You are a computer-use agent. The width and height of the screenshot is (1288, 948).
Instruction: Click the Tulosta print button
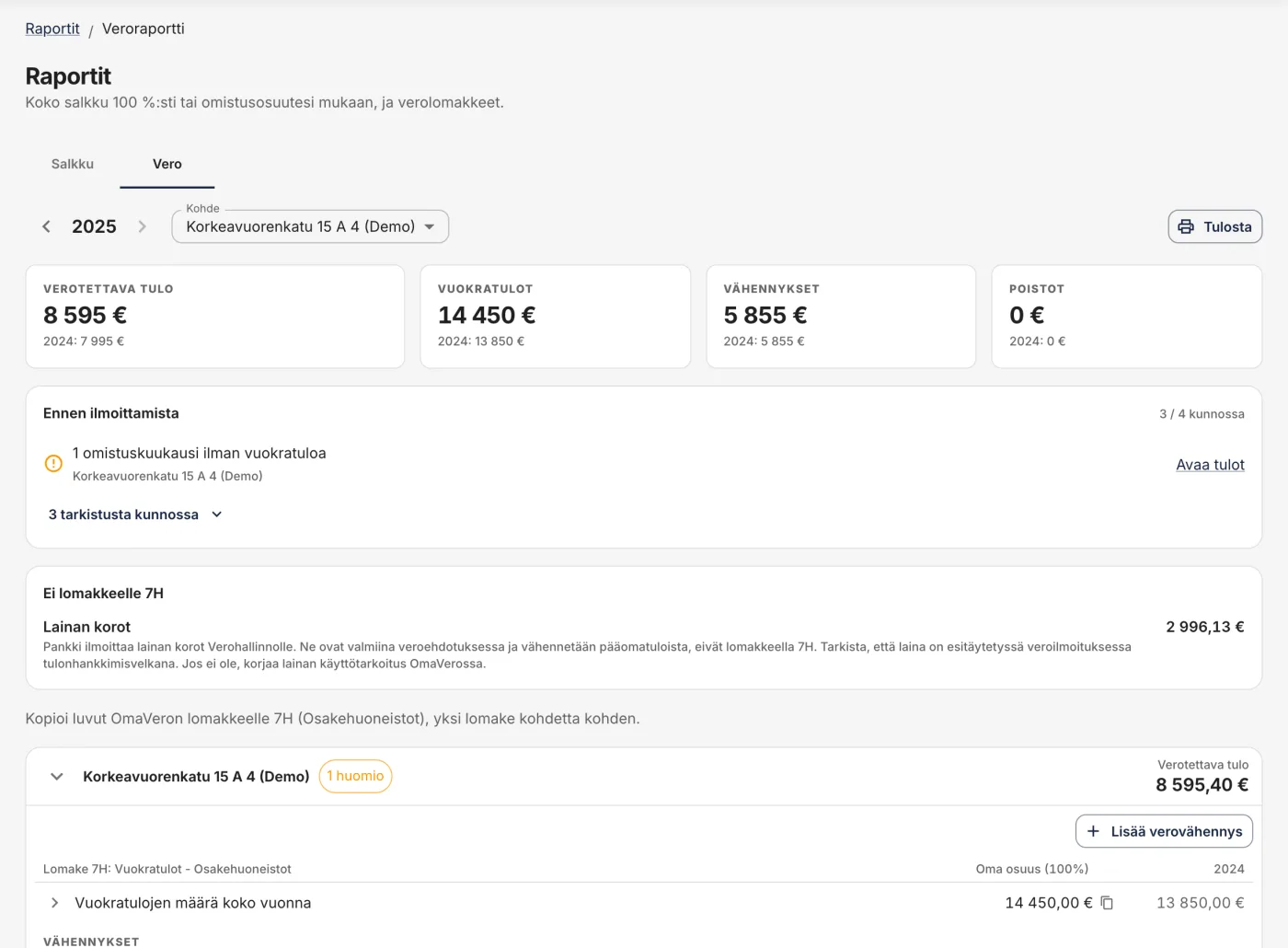click(x=1215, y=226)
